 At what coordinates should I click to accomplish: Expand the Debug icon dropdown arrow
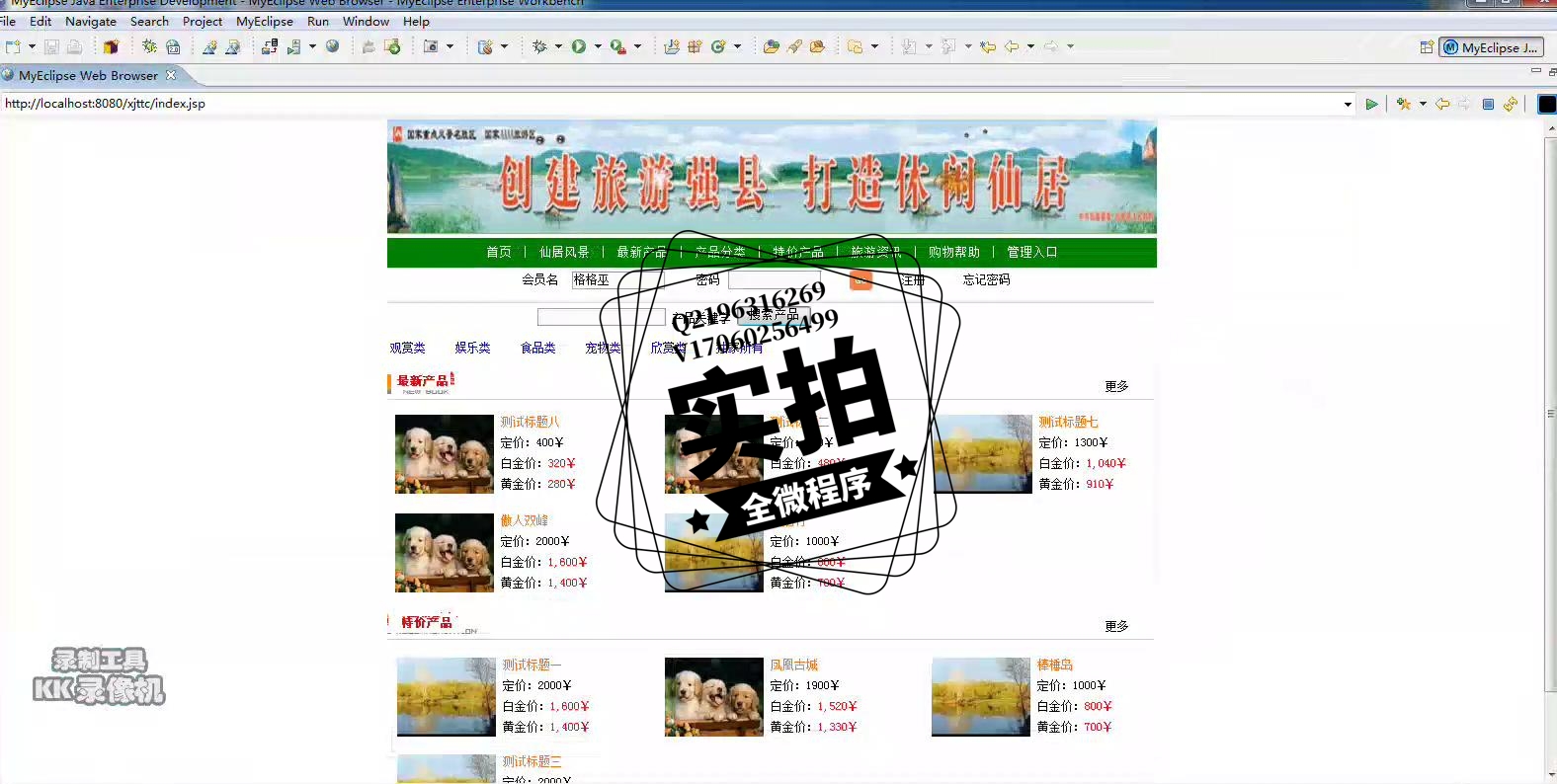558,46
